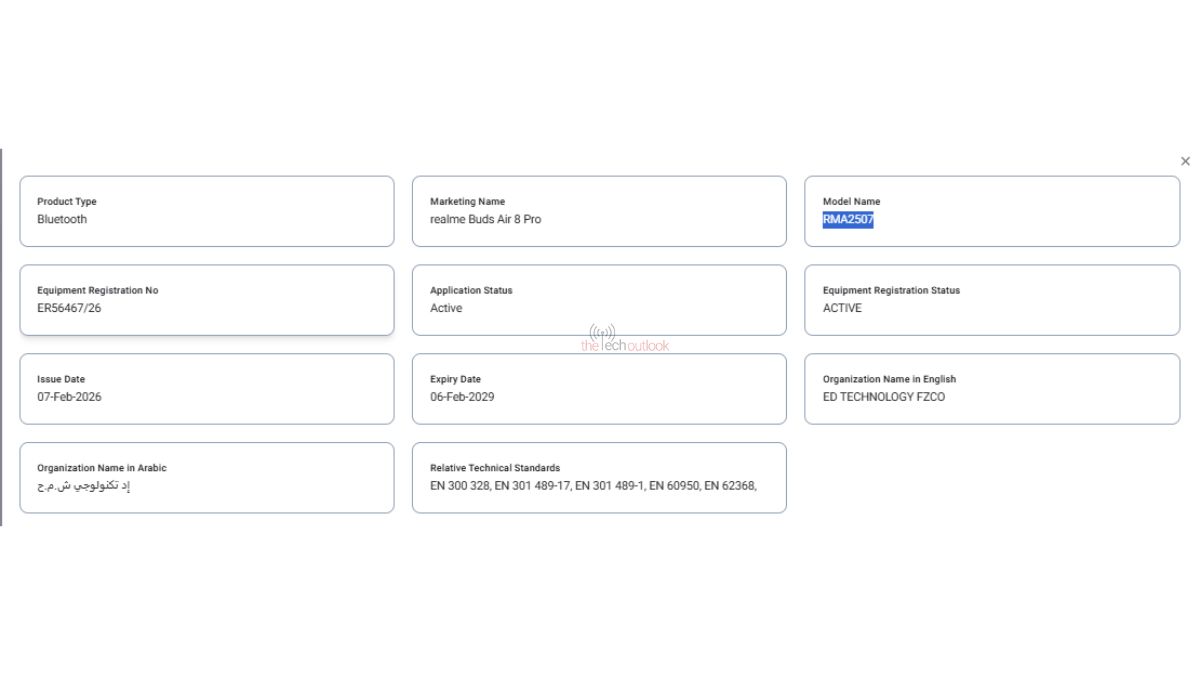Click the Relative Technical Standards values list
Image resolution: width=1200 pixels, height=675 pixels.
[x=593, y=486]
